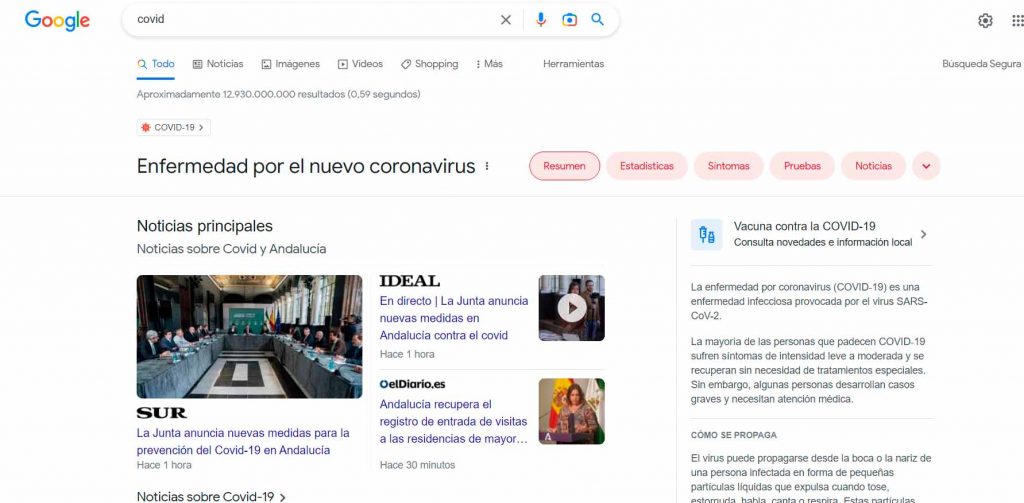Open SUR article about La Junta medidas
The width and height of the screenshot is (1024, 503).
(x=243, y=442)
